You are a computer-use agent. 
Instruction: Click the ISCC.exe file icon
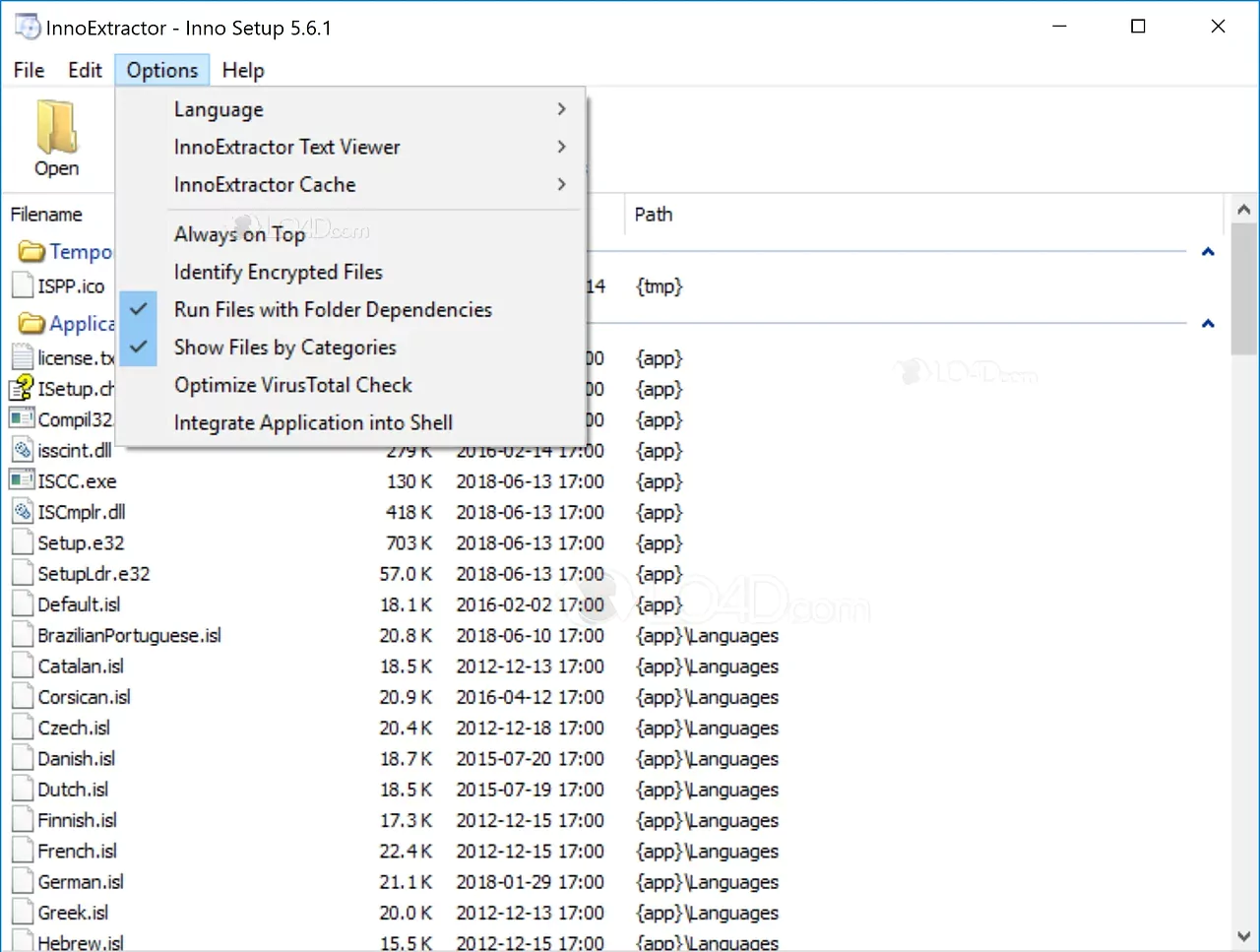click(22, 480)
